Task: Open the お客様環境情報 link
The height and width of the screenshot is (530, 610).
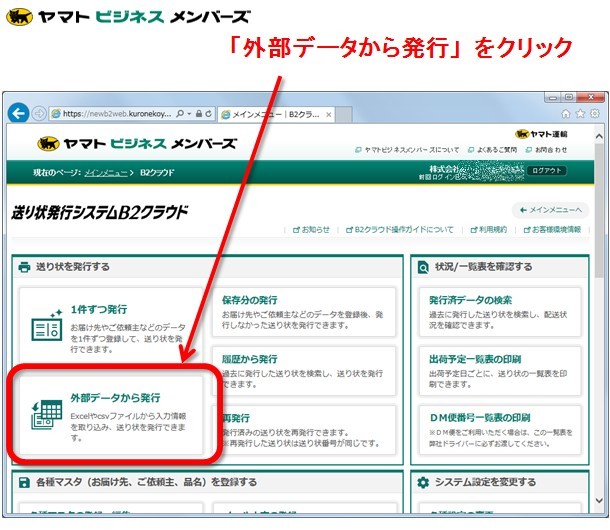Action: coord(552,230)
